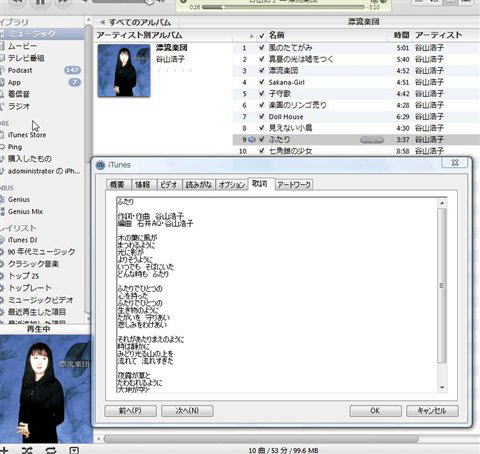Image resolution: width=480 pixels, height=454 pixels.
Task: Uncheck track 4 Sakana-Girl
Action: 262,82
